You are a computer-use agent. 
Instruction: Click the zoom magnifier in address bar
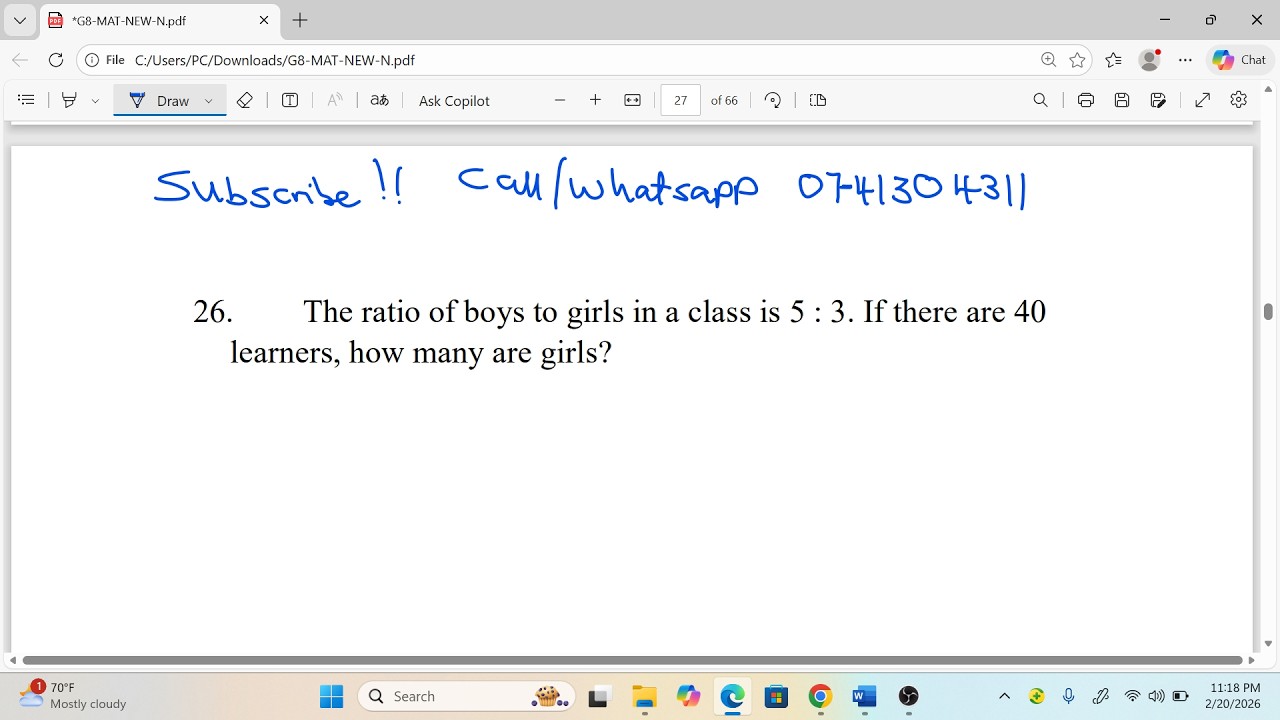coord(1048,60)
